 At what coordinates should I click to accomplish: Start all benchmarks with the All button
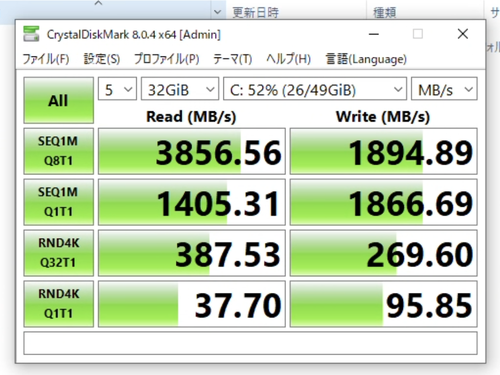(59, 100)
